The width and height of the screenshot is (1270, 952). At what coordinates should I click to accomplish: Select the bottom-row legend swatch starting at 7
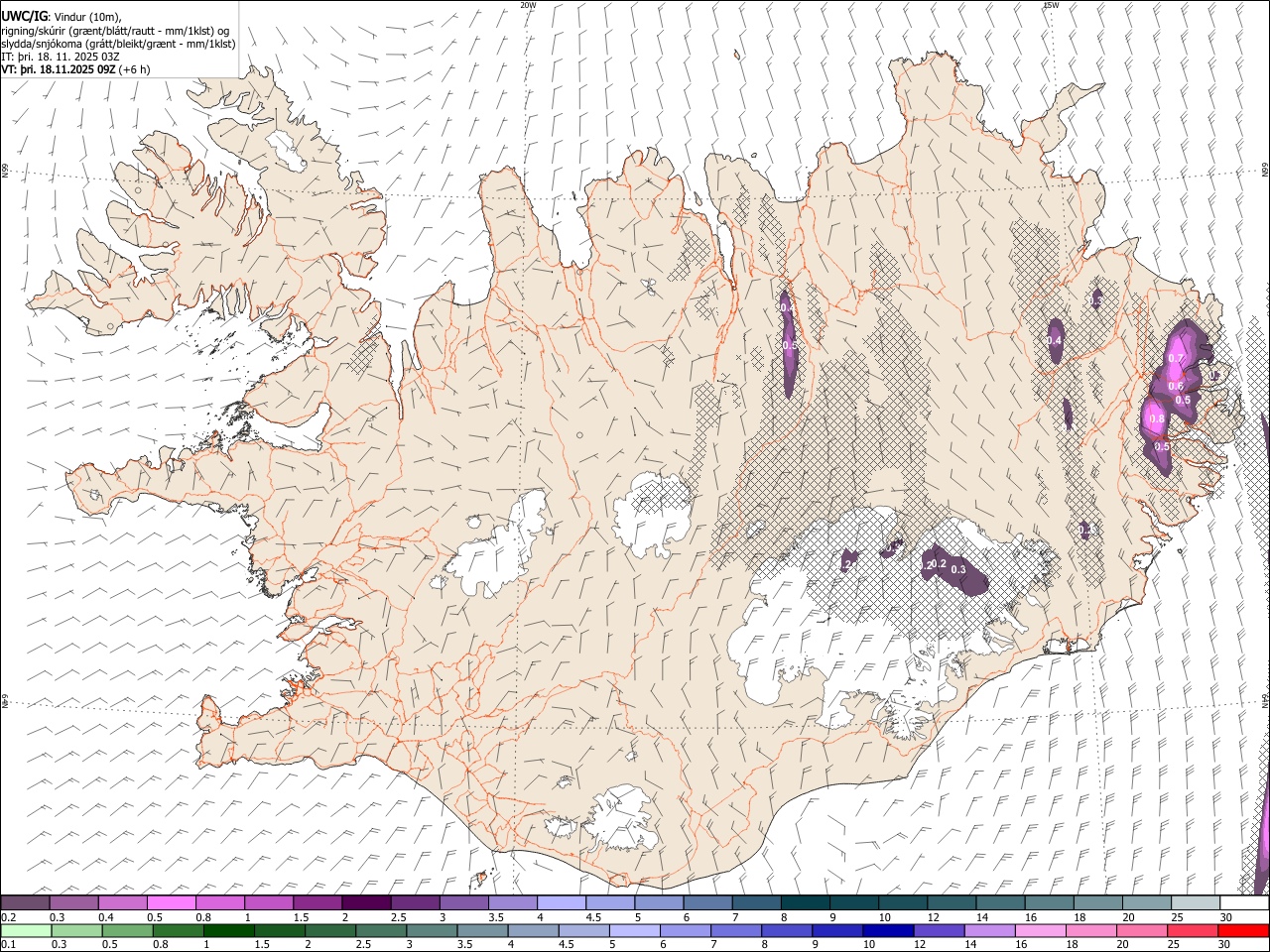[735, 930]
